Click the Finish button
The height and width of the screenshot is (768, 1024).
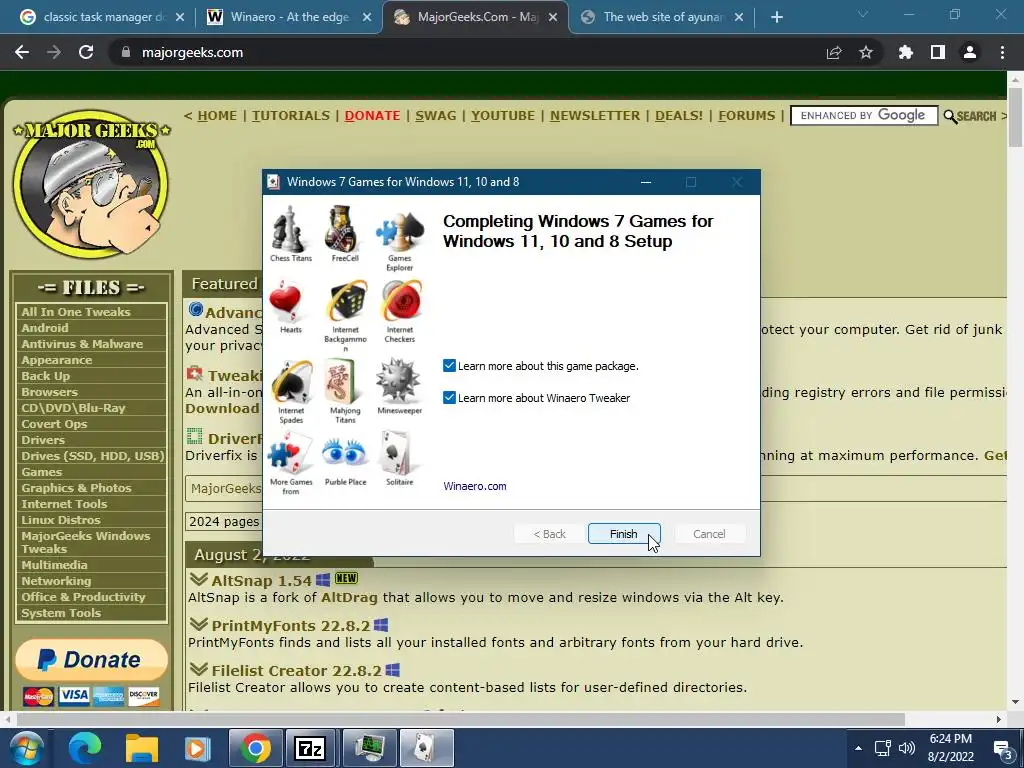click(x=624, y=534)
